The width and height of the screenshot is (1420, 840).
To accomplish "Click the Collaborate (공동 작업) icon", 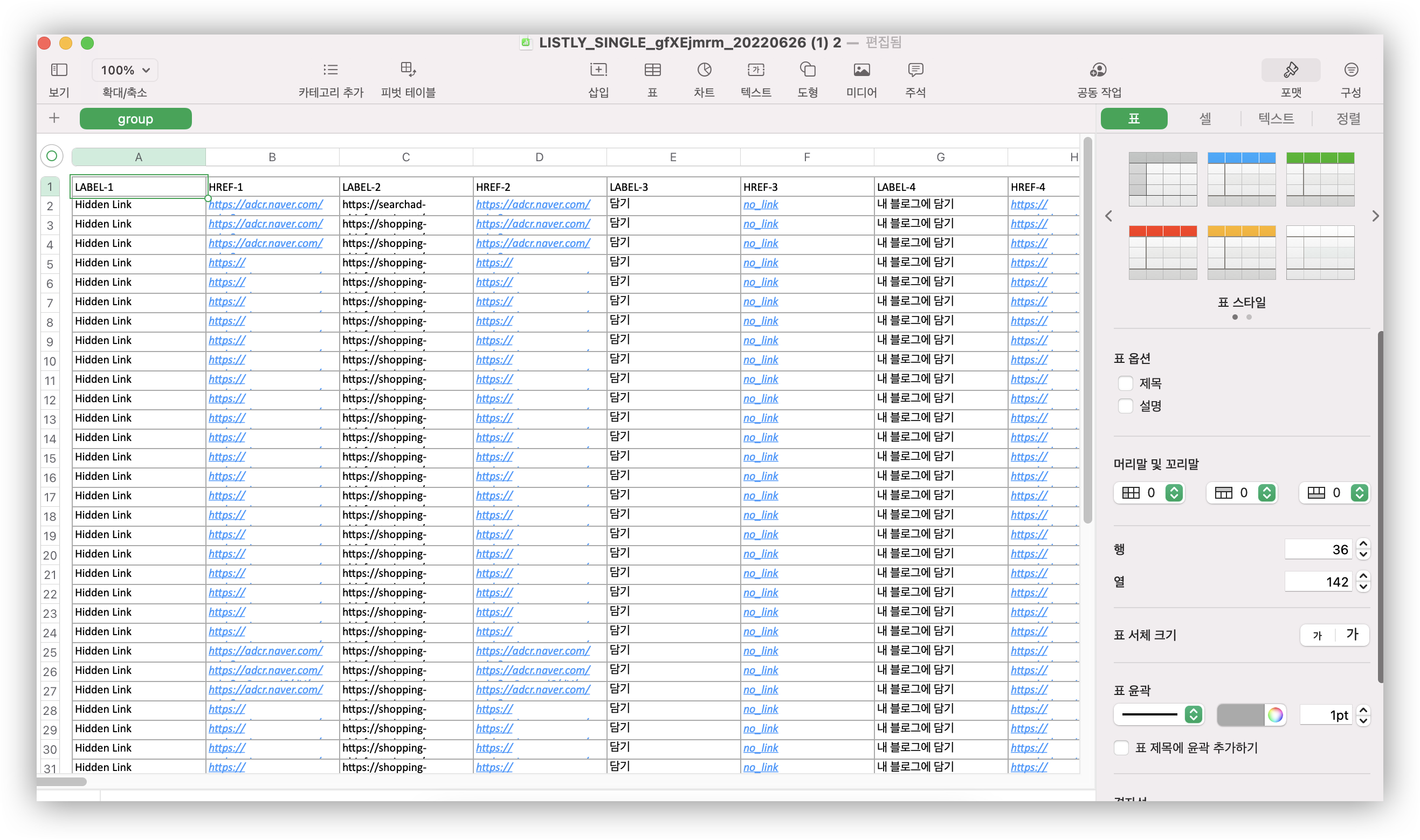I will point(1098,70).
